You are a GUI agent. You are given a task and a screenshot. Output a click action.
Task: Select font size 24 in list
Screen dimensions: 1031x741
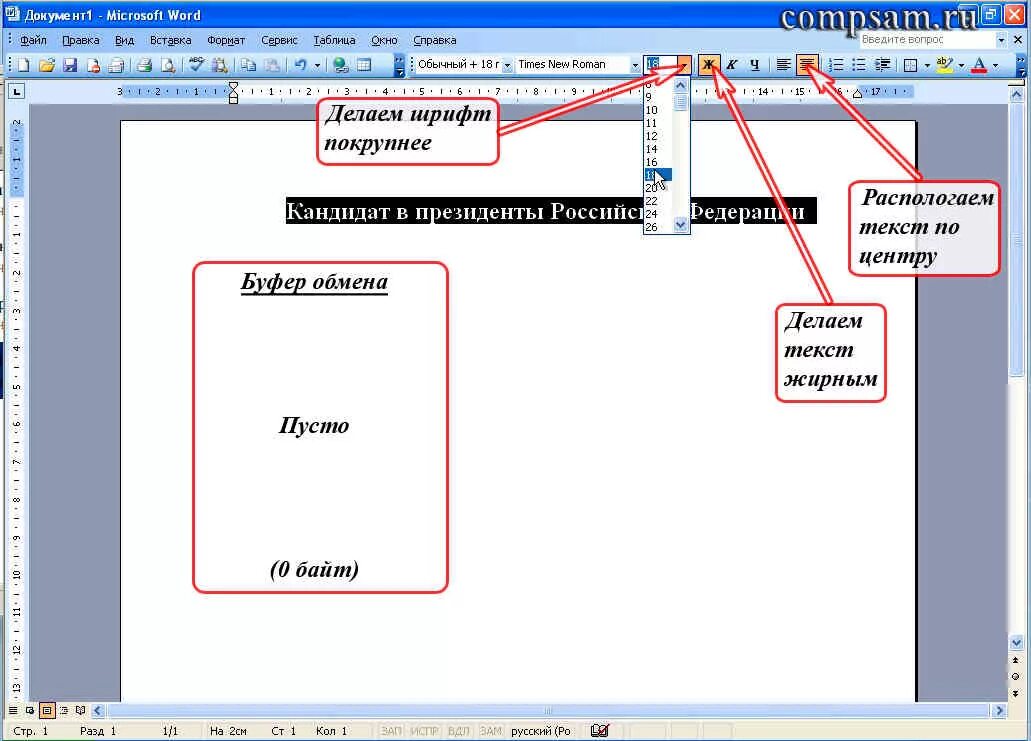click(658, 214)
